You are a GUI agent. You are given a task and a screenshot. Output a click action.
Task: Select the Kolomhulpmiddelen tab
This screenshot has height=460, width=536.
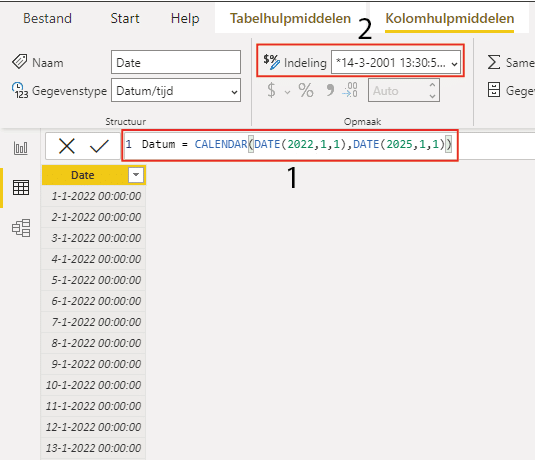click(450, 18)
